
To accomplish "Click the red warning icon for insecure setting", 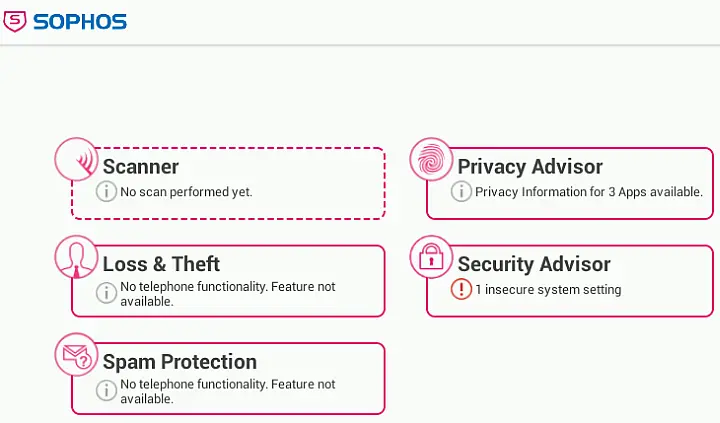I will (461, 289).
